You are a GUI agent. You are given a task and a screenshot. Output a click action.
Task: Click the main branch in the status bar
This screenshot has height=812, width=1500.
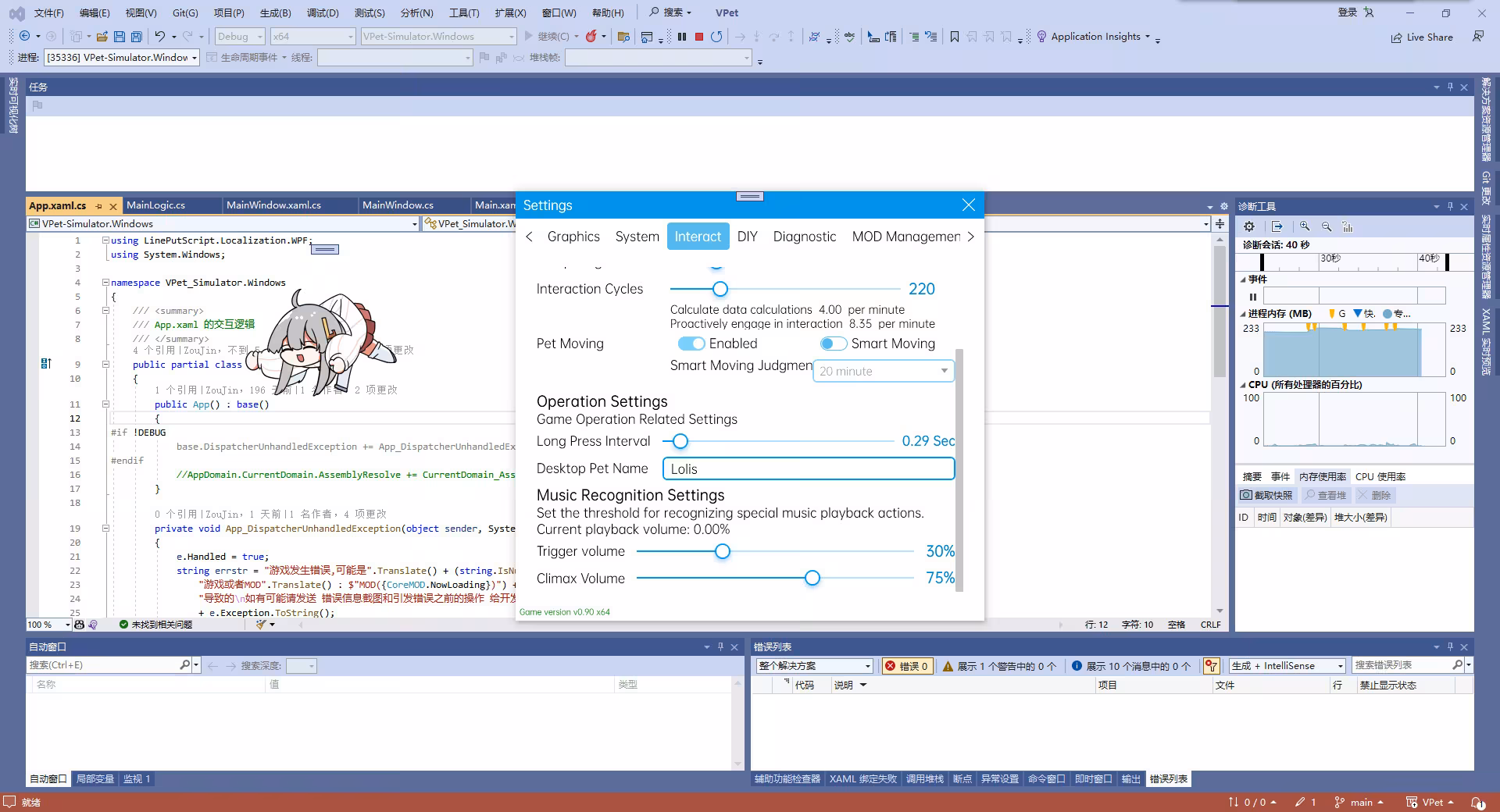coord(1361,802)
